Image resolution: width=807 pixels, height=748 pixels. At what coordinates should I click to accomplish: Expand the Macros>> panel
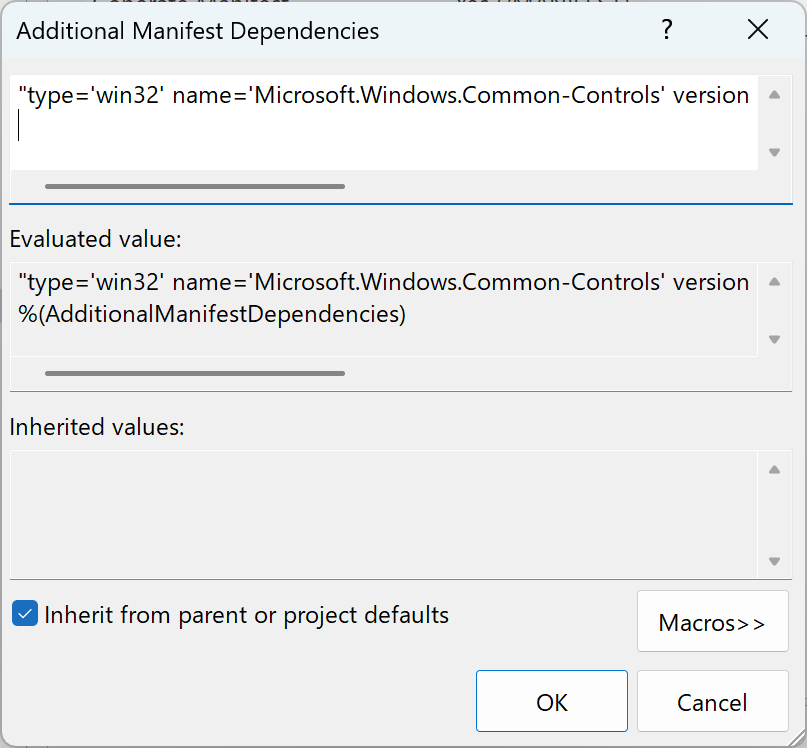coord(712,622)
